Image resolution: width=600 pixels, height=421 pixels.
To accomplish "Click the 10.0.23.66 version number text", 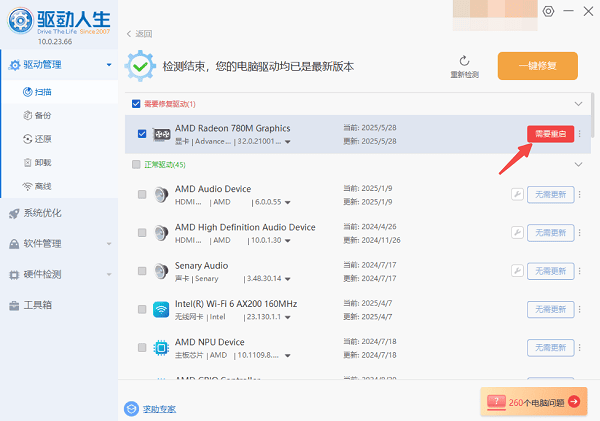I will click(55, 41).
